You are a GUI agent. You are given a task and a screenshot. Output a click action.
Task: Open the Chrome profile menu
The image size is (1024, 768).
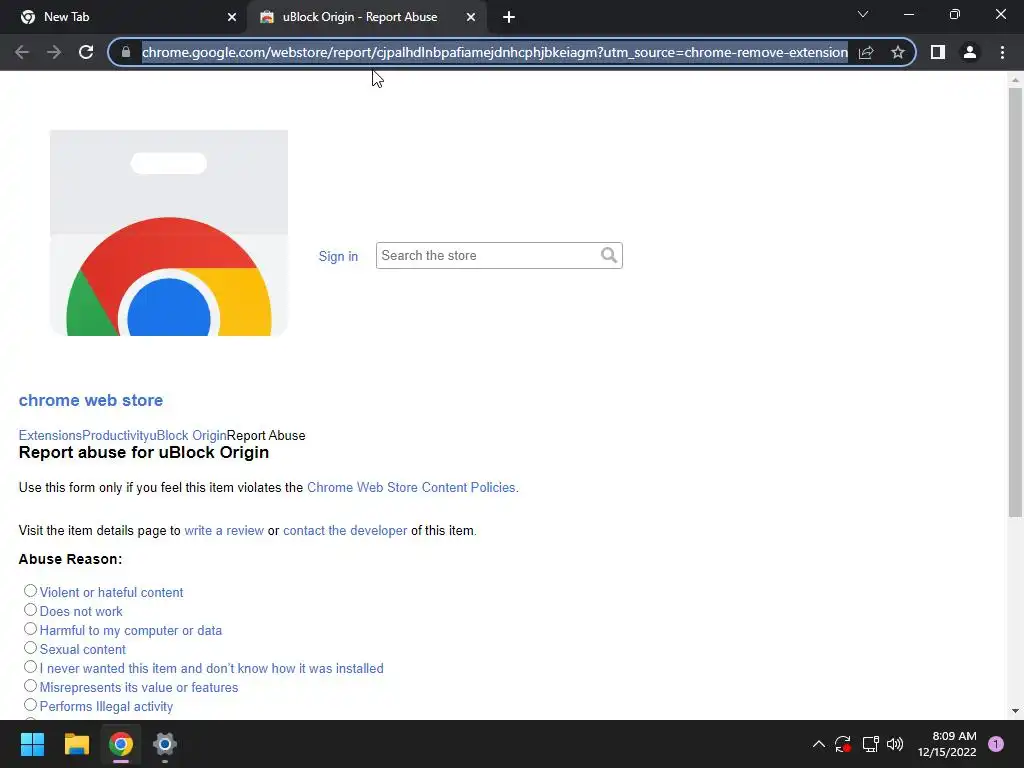970,52
